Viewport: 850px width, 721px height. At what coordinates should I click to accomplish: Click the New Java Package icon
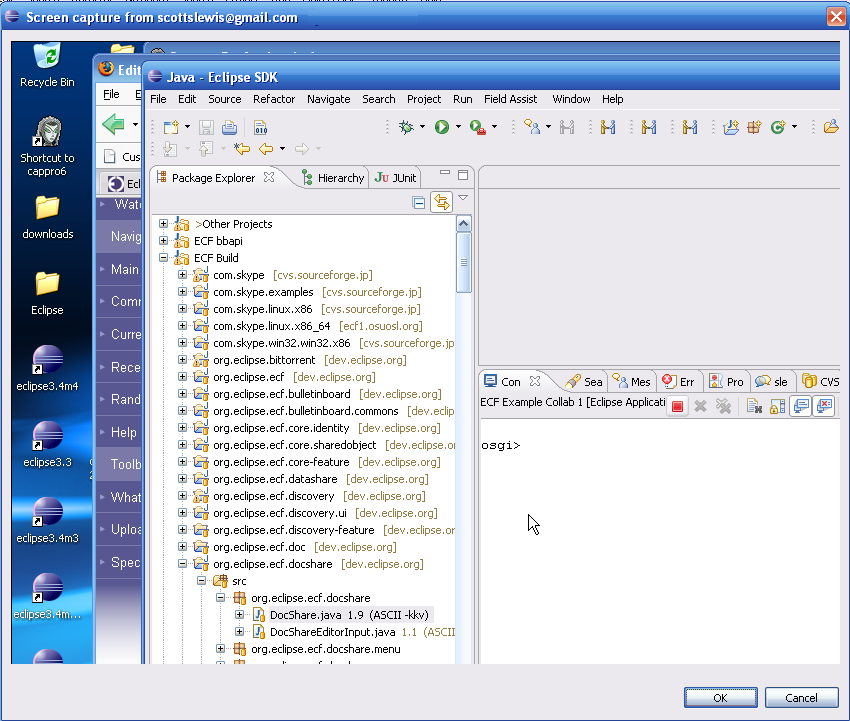[754, 127]
